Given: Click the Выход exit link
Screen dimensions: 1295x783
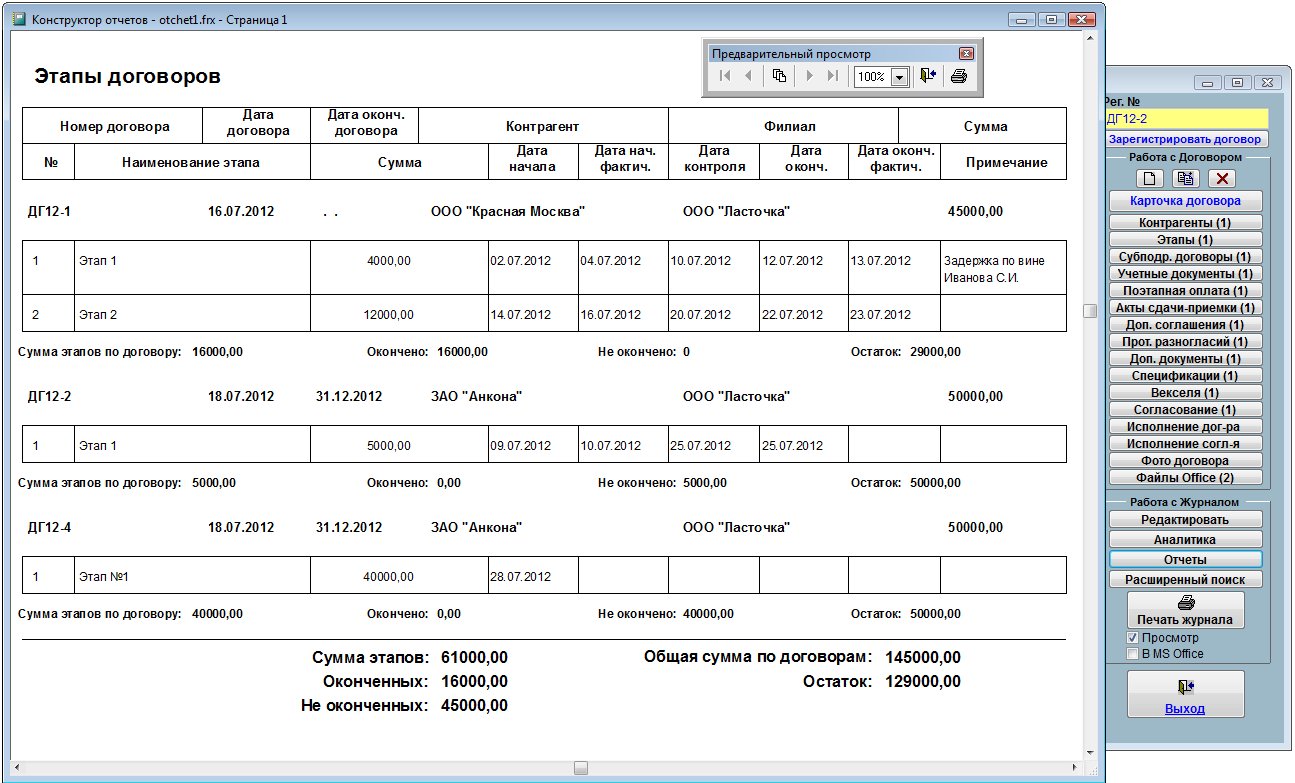Looking at the screenshot, I should click(x=1185, y=709).
